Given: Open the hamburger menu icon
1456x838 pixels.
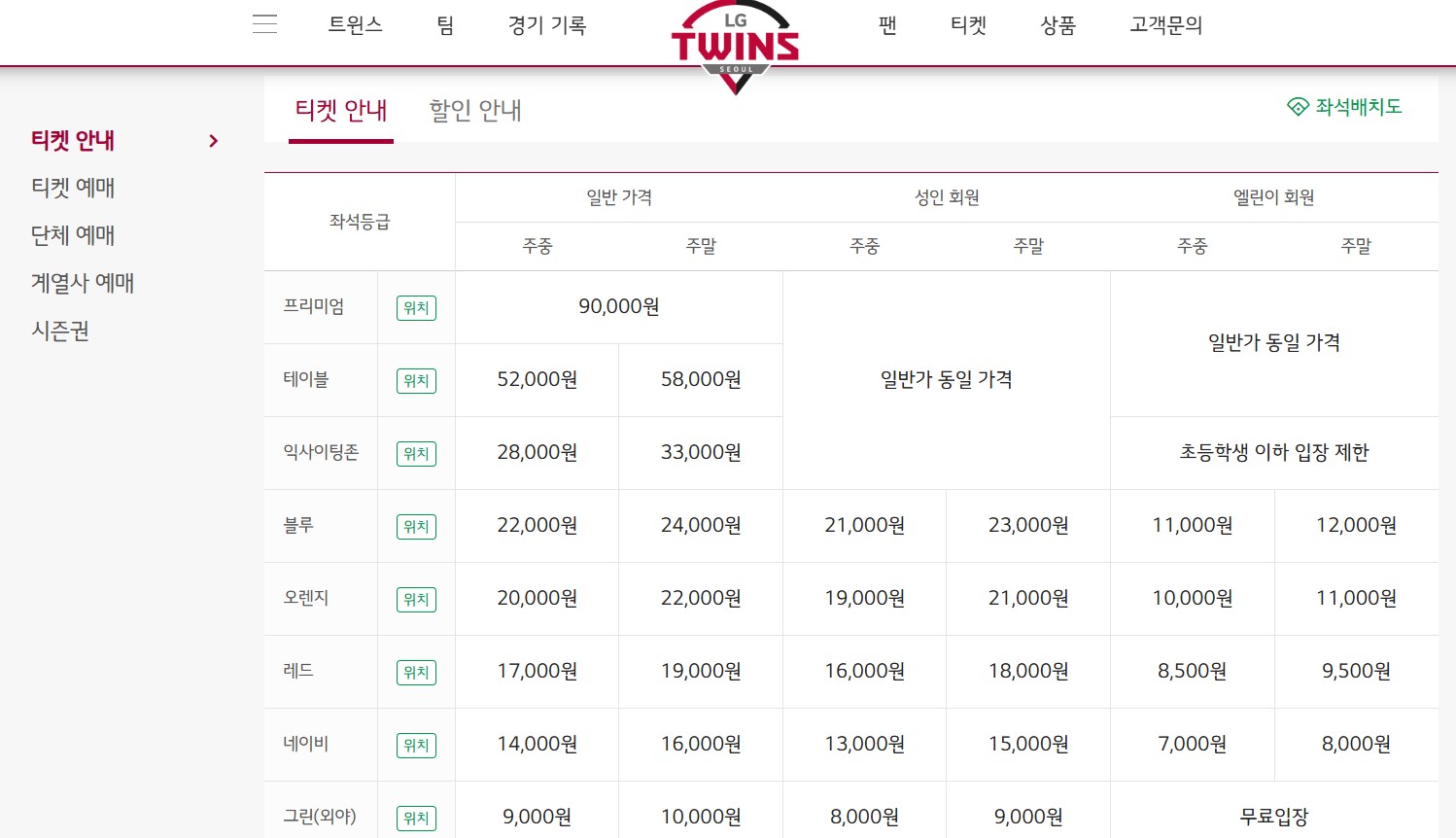Looking at the screenshot, I should coord(264,24).
